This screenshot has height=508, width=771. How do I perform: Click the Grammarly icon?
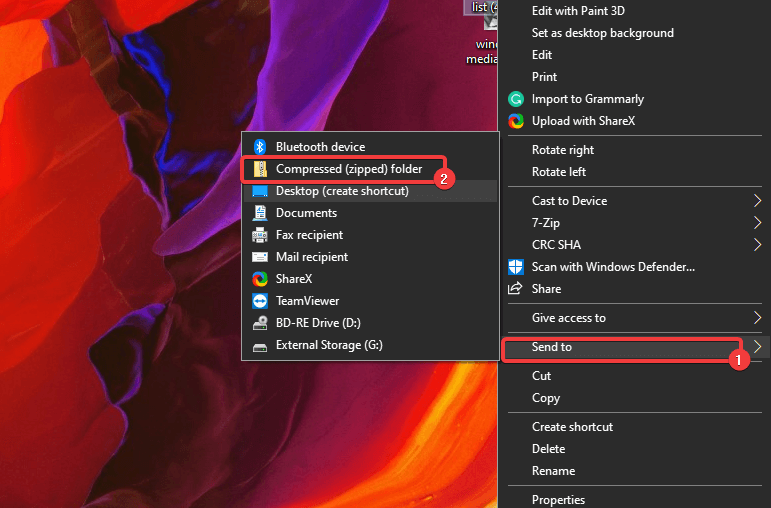(516, 99)
